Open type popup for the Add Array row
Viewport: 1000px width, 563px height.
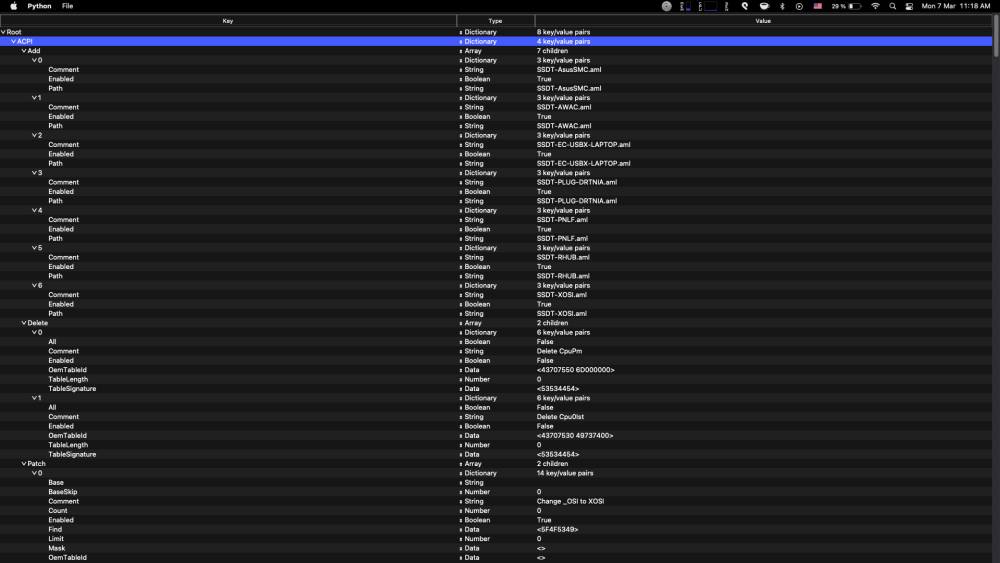[461, 51]
